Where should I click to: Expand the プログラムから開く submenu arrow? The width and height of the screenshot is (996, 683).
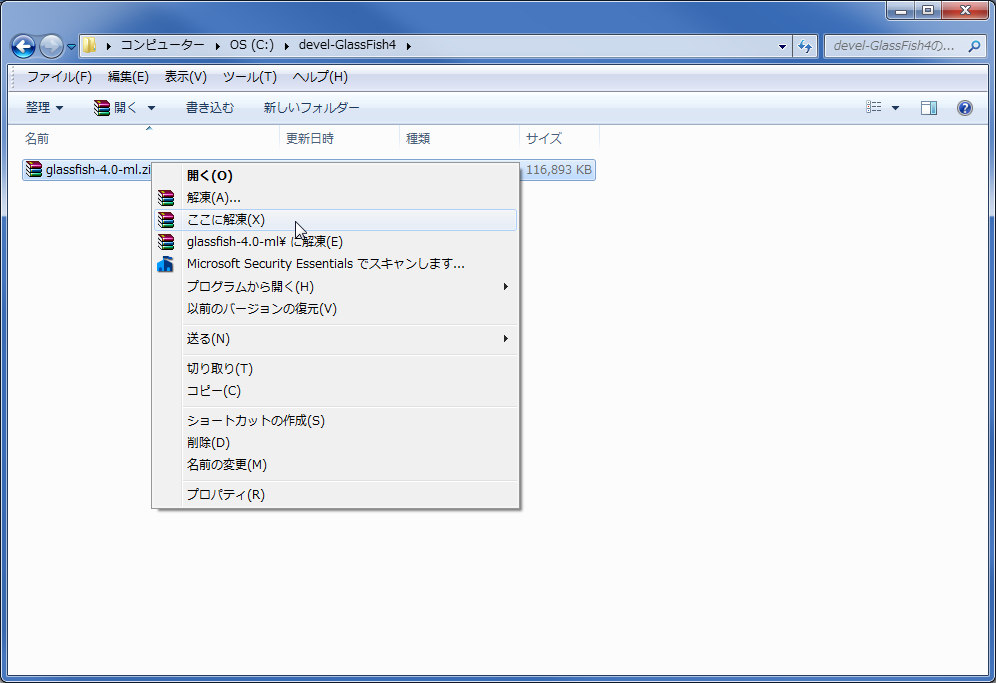[x=506, y=285]
